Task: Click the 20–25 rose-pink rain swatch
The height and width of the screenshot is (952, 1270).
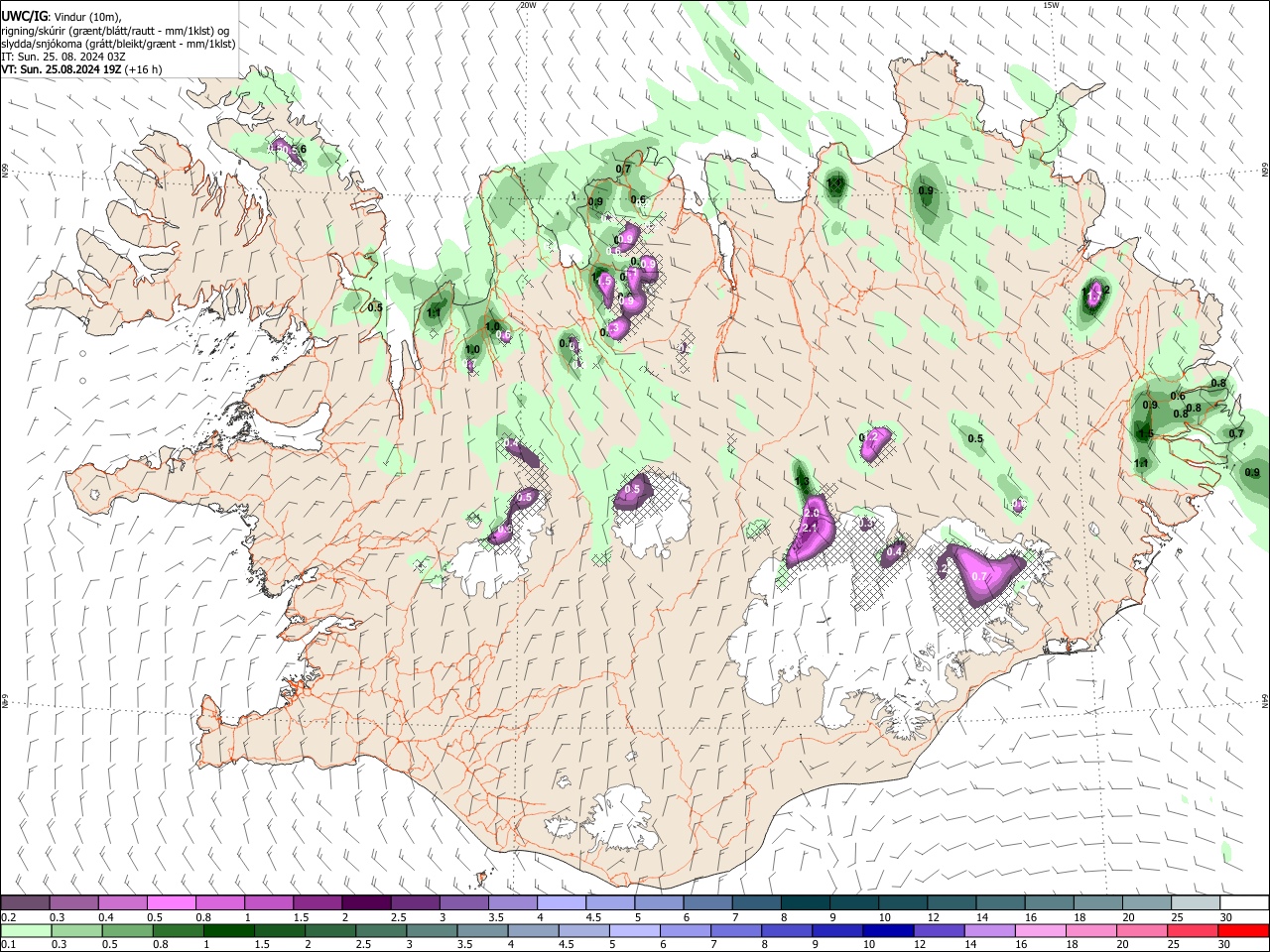Action: [1140, 930]
